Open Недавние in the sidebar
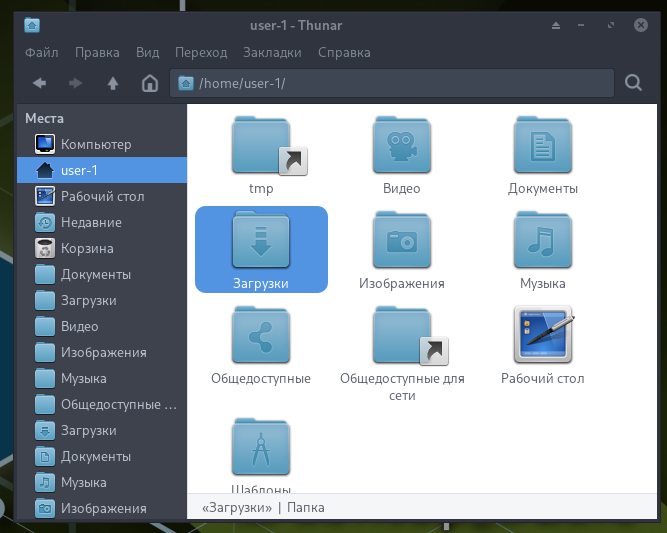Image resolution: width=667 pixels, height=533 pixels. tap(91, 222)
